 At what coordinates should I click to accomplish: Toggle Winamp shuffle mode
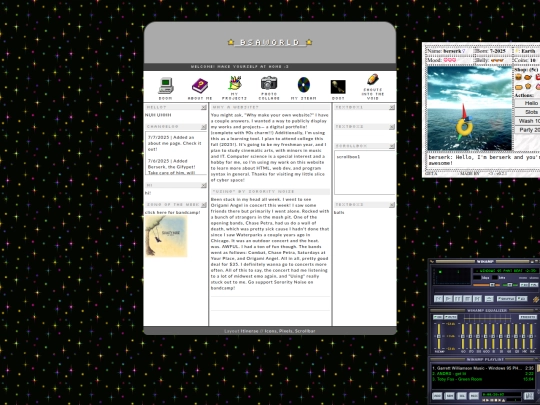[x=506, y=299]
